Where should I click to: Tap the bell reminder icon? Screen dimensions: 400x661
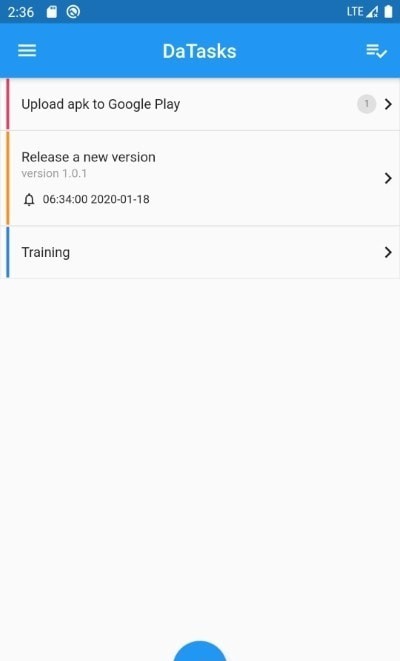[29, 199]
